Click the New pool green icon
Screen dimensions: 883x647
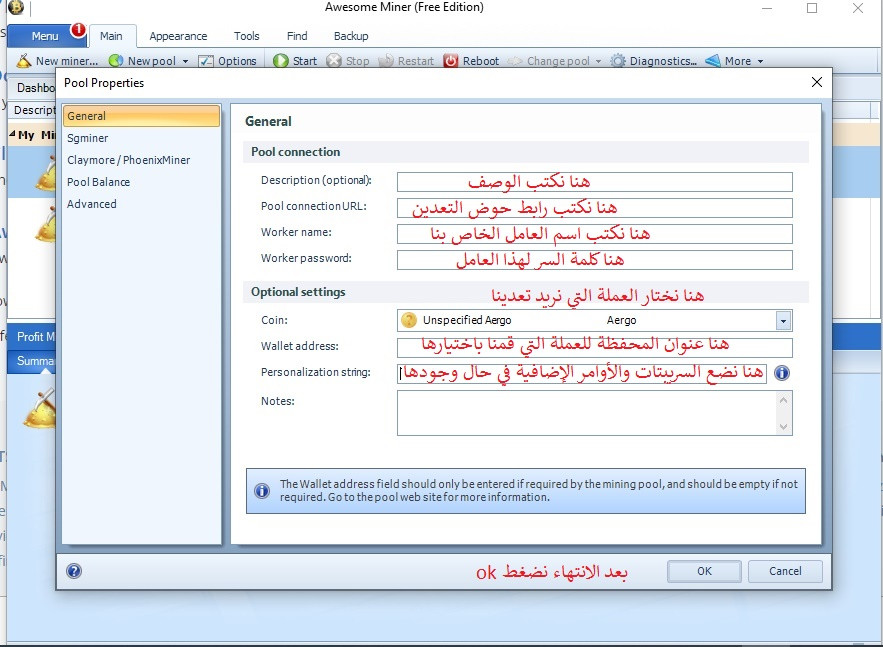[115, 61]
